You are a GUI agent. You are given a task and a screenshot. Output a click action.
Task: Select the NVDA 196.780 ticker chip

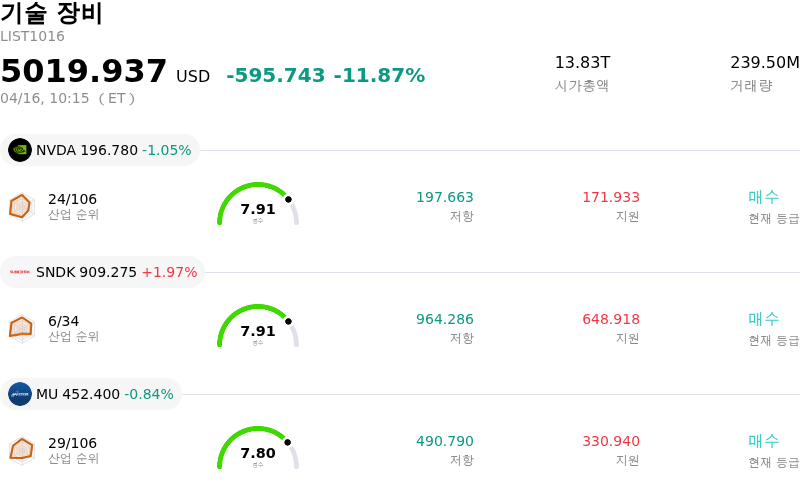pos(100,150)
